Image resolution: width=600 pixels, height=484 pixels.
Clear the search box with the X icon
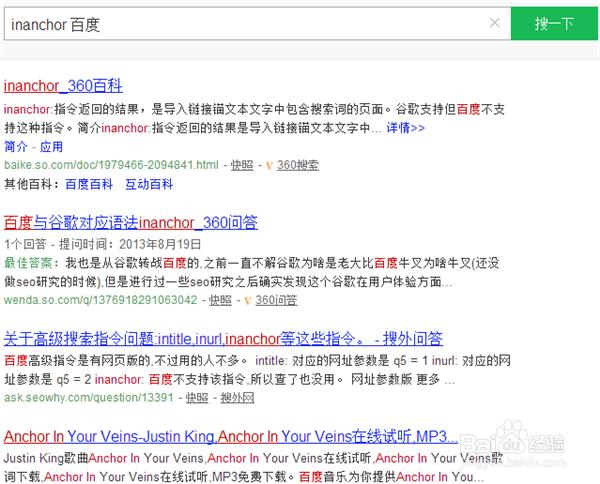(x=495, y=23)
